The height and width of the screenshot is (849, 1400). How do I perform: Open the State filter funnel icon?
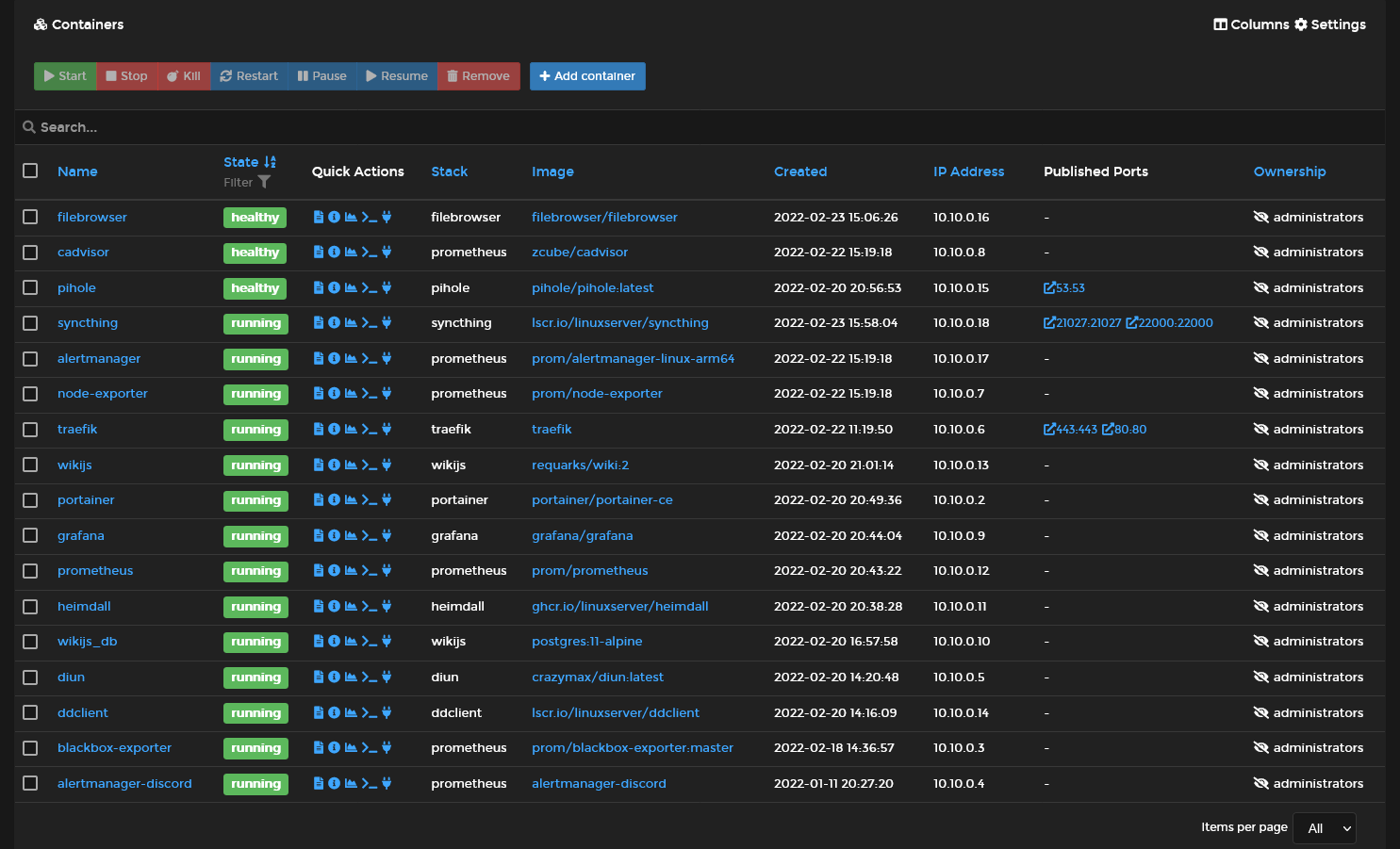coord(264,182)
